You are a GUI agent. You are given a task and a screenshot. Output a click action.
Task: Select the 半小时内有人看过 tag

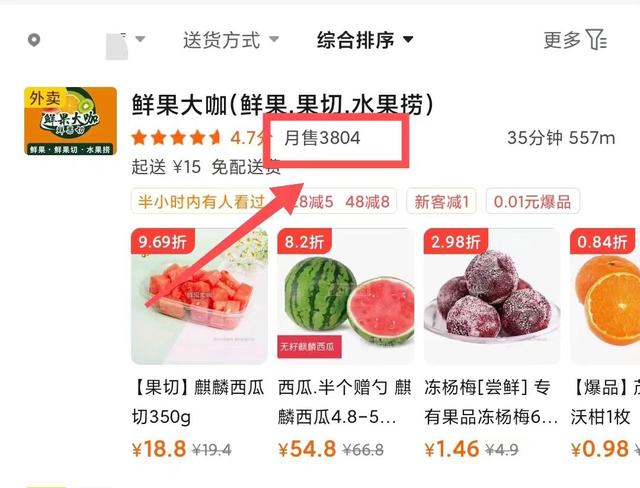[201, 202]
